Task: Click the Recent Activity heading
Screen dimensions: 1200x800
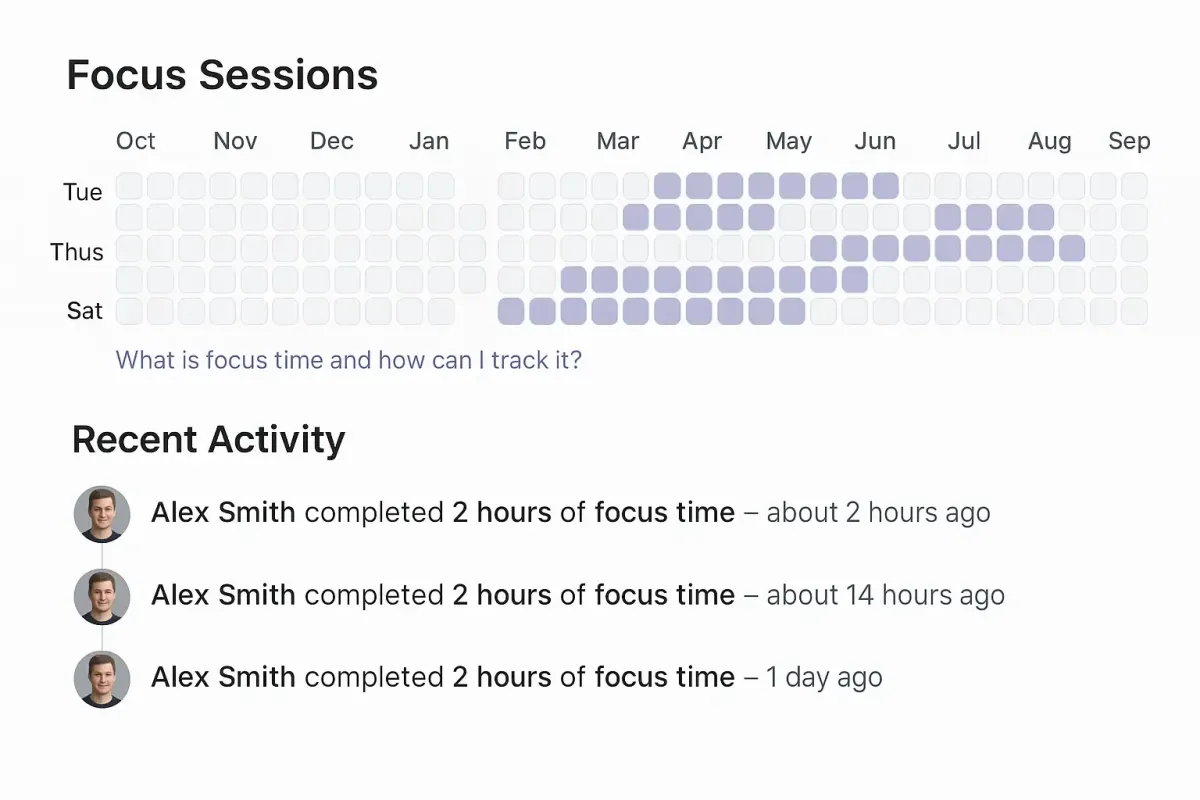Action: (x=209, y=440)
